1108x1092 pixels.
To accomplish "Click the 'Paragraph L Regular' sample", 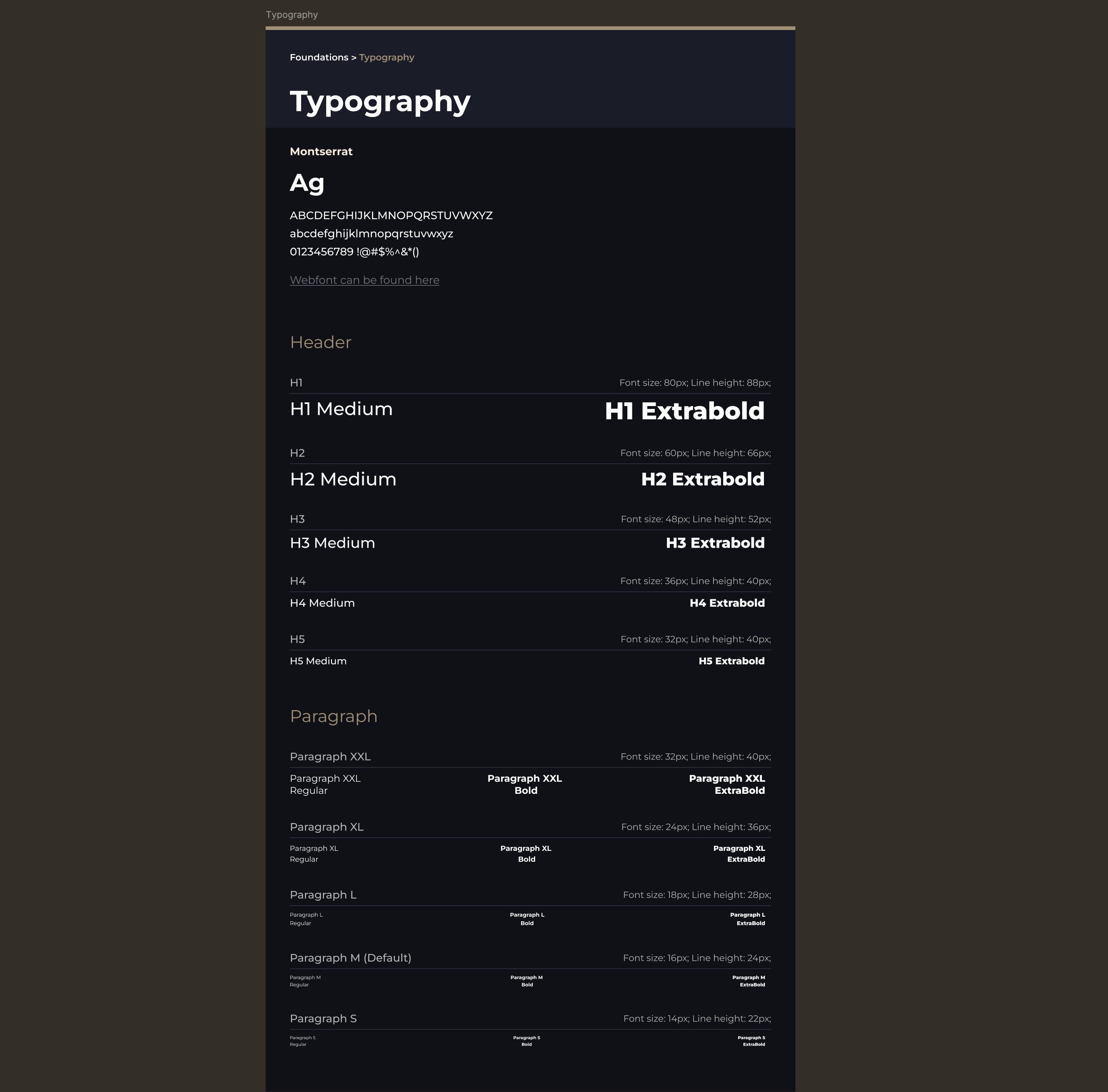I will point(306,919).
